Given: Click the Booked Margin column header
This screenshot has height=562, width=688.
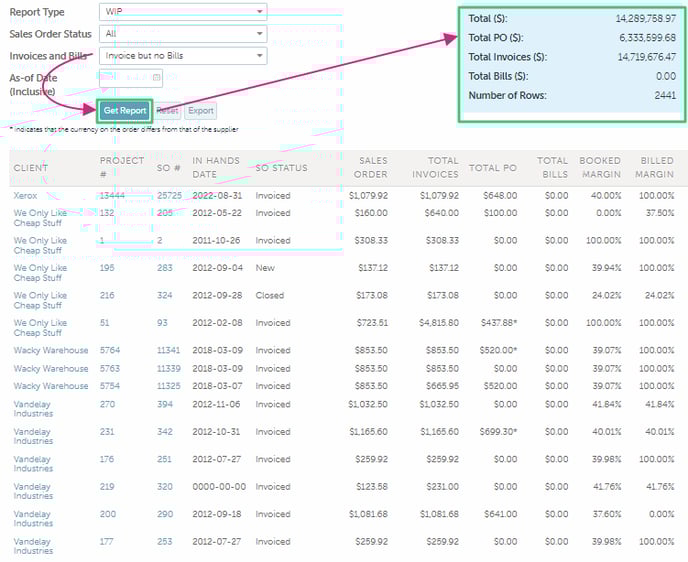Looking at the screenshot, I should pos(600,166).
